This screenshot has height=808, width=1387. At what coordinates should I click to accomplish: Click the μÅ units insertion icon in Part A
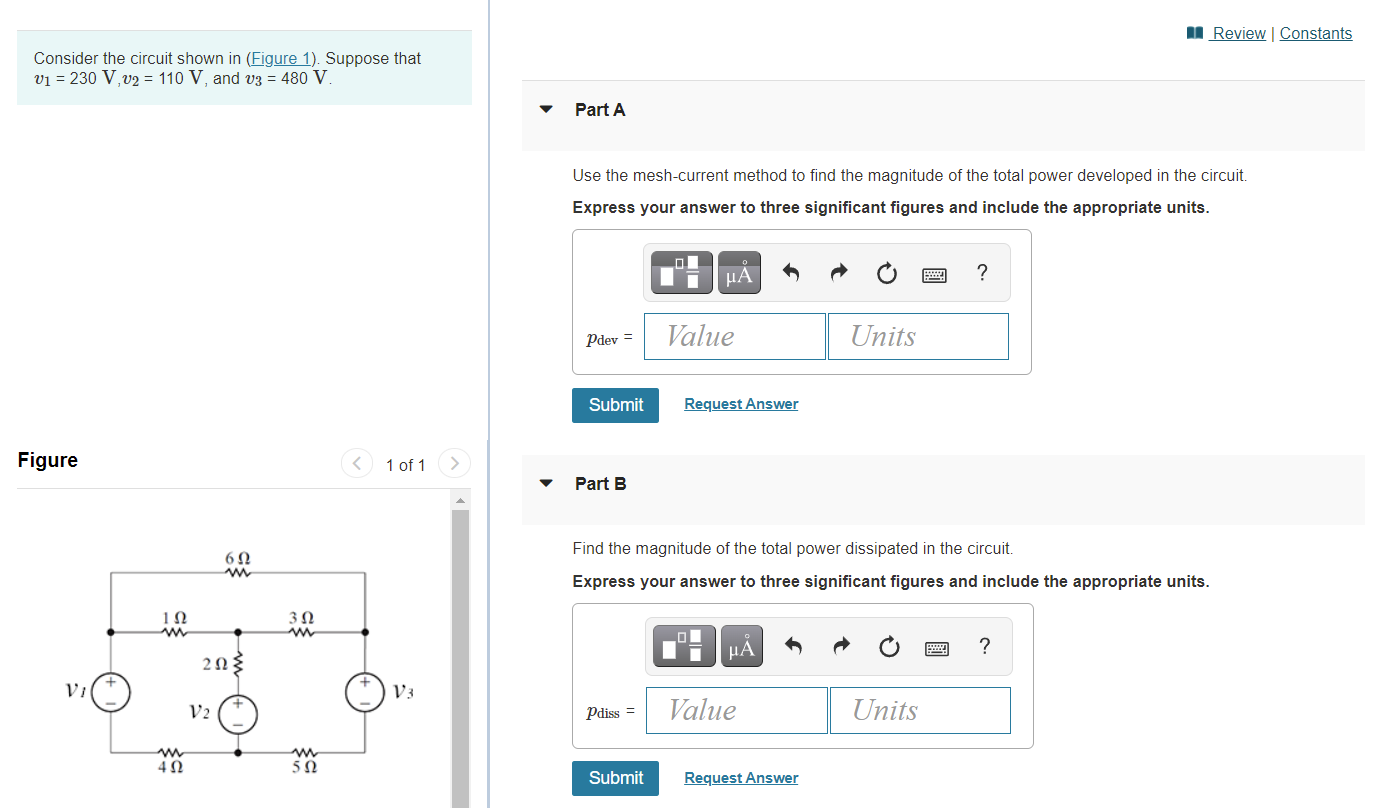[738, 272]
